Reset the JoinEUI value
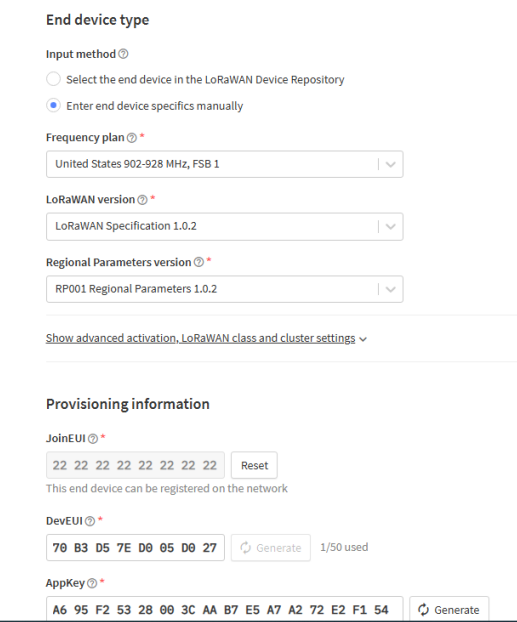 click(x=254, y=465)
